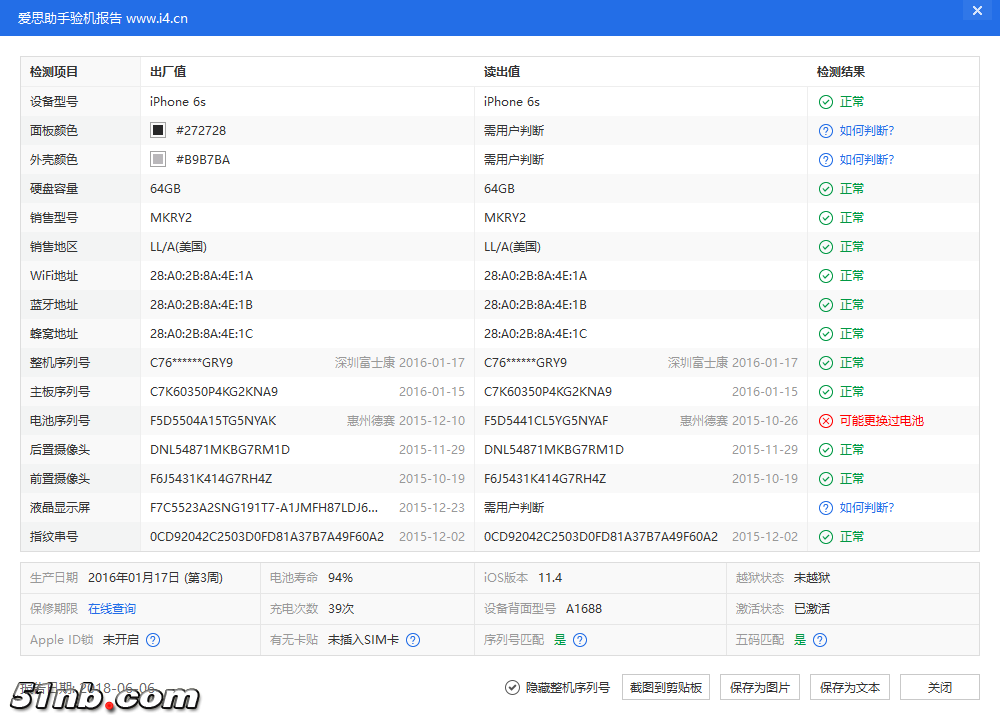Click the help icon beside Apple ID锁
This screenshot has width=1000, height=720.
tap(153, 640)
